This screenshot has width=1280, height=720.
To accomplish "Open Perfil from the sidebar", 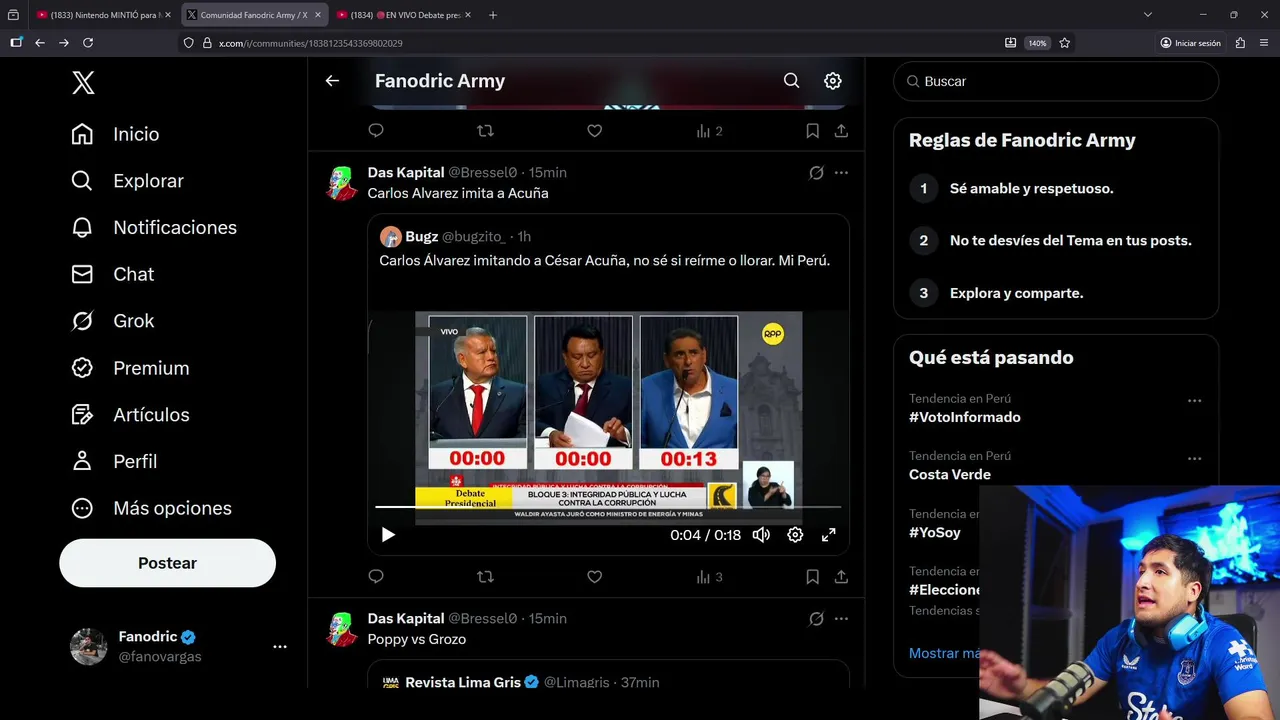I will tap(114, 461).
